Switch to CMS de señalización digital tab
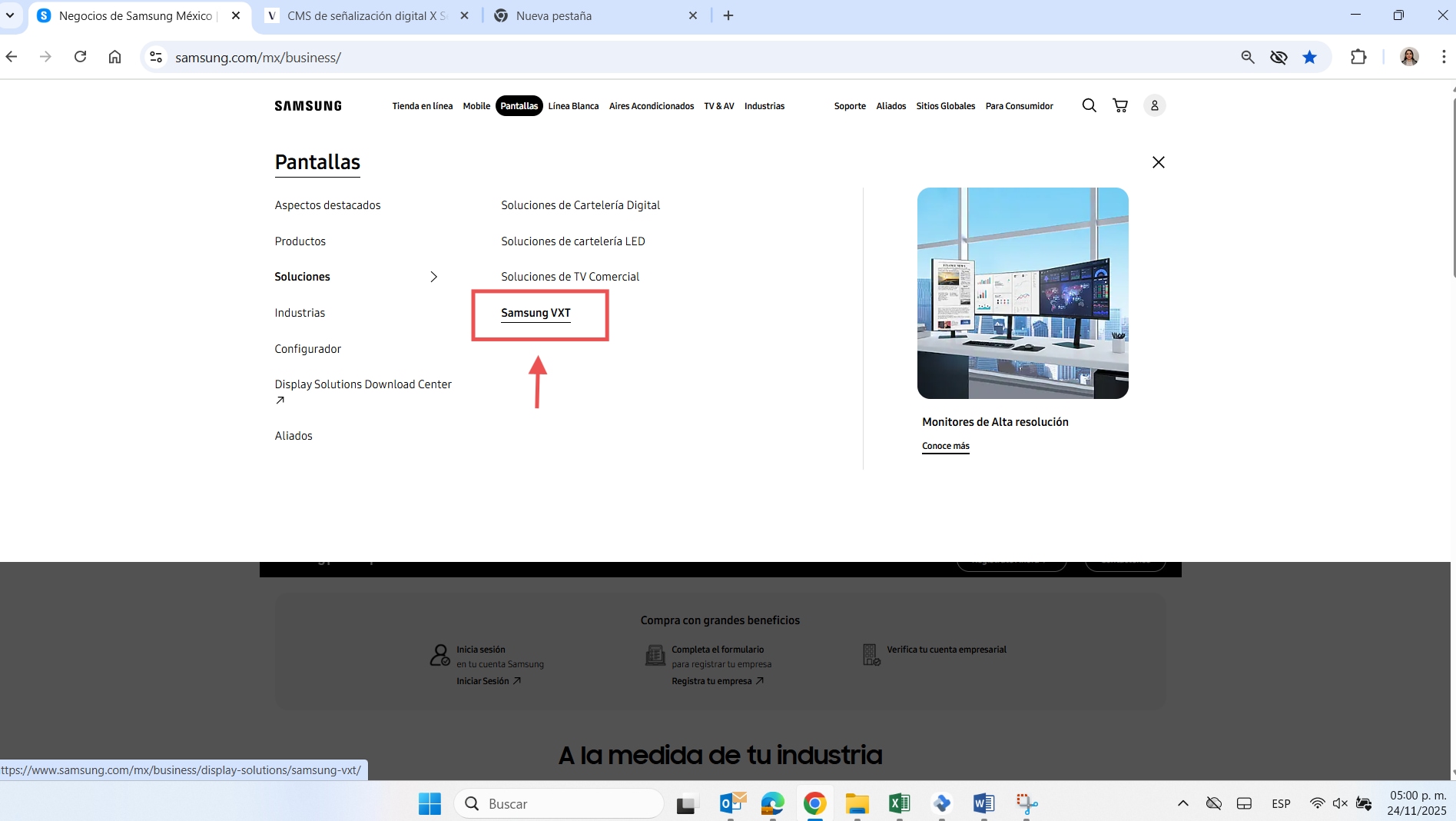This screenshot has height=821, width=1456. 366,15
